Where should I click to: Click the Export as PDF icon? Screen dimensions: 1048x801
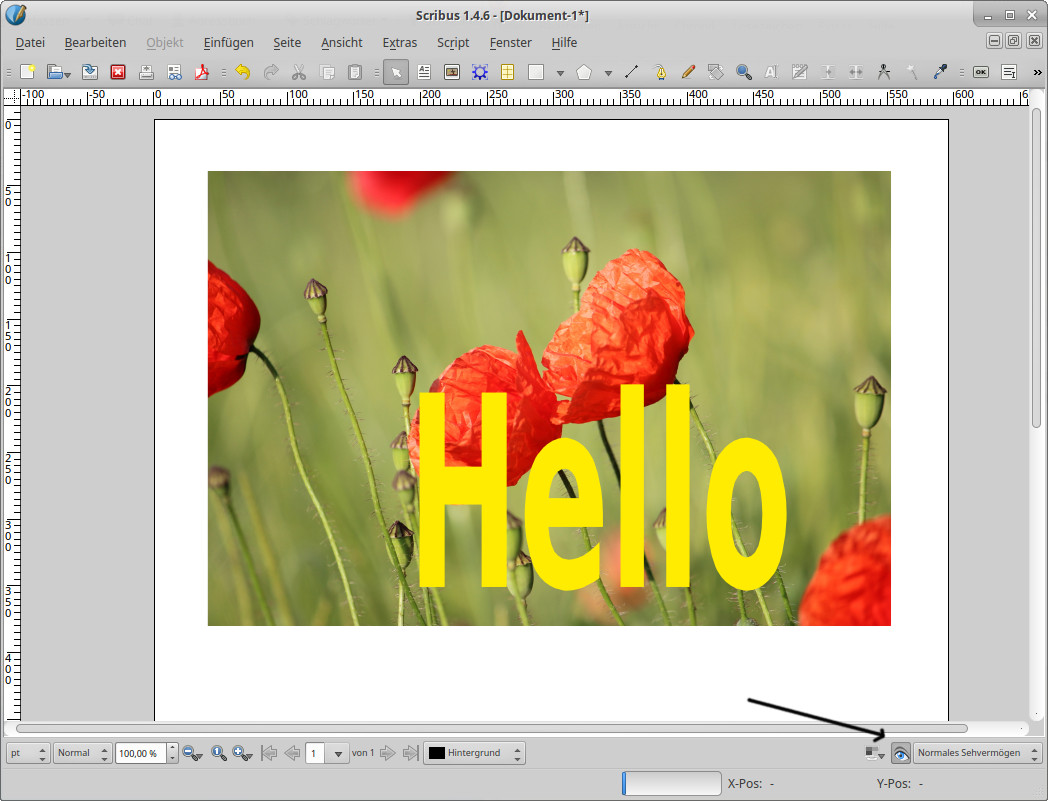pyautogui.click(x=202, y=72)
